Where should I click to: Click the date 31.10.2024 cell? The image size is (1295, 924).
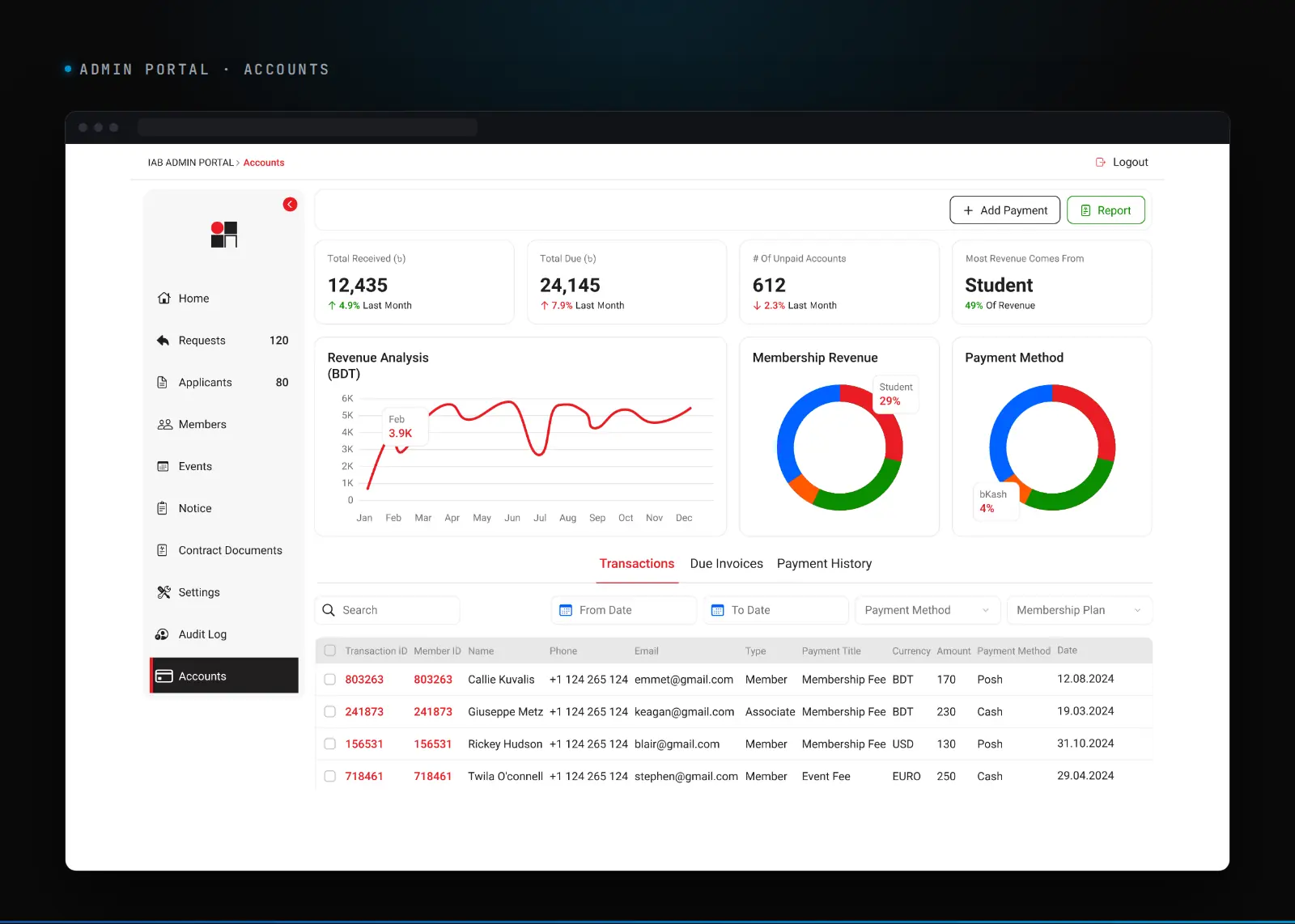[1085, 744]
